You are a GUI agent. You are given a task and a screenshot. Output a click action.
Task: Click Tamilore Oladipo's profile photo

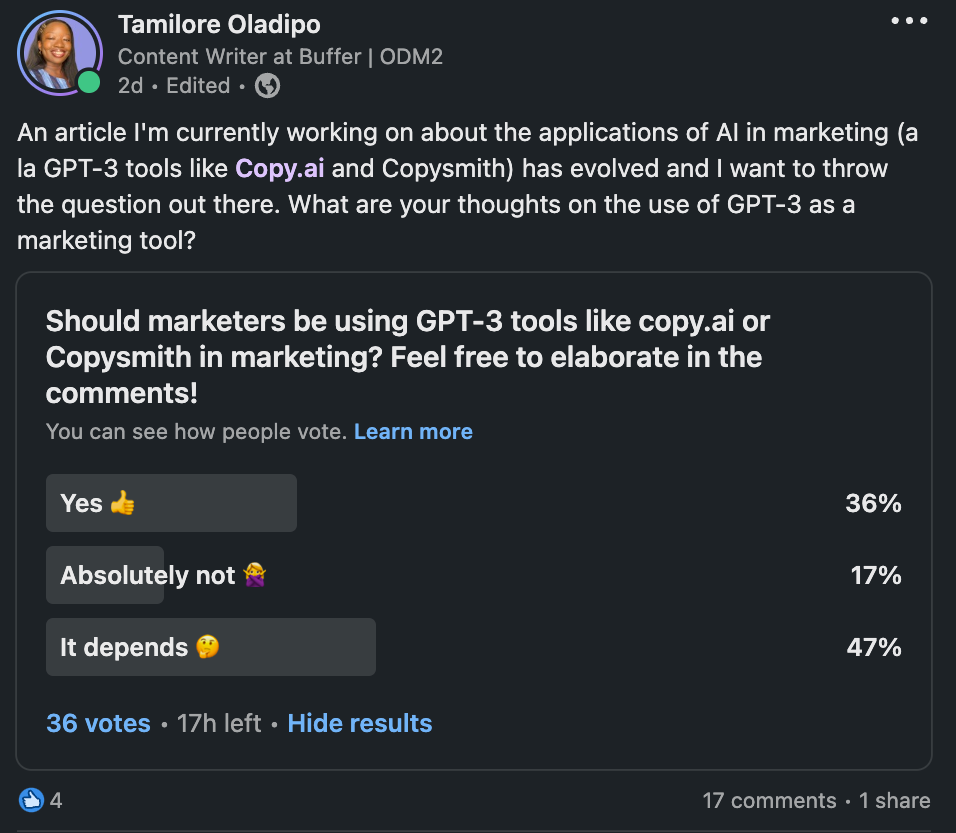(57, 52)
